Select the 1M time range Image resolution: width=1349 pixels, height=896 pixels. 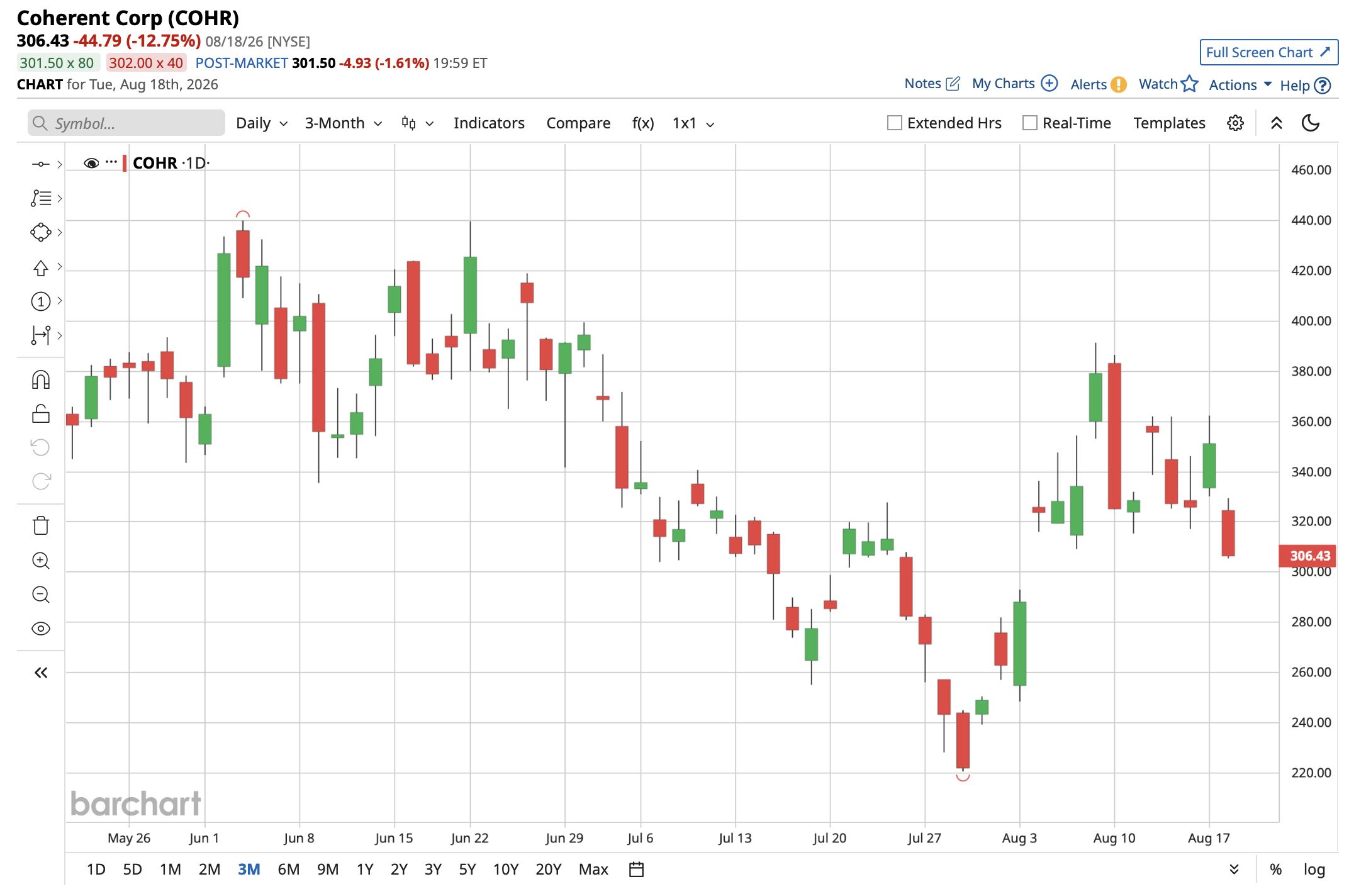point(170,870)
